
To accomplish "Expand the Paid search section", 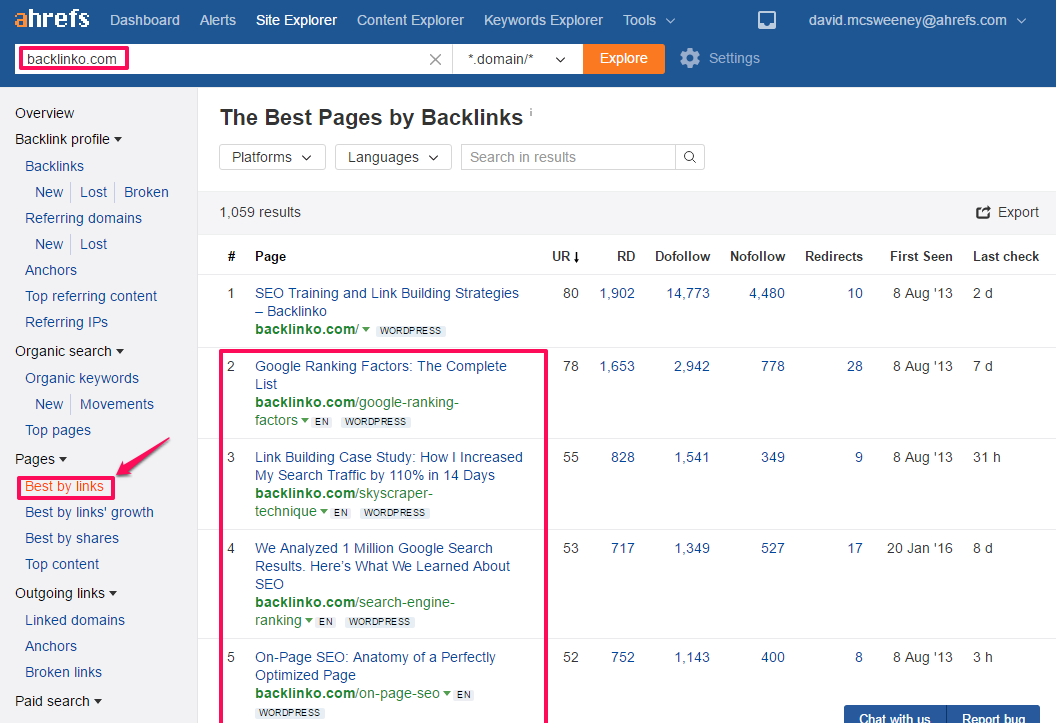I will pos(59,701).
